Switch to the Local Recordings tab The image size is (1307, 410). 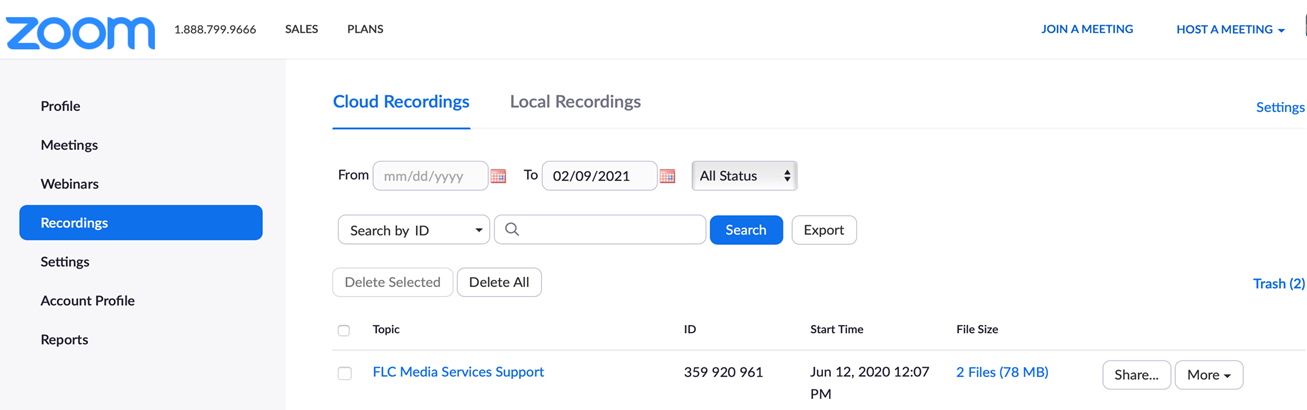click(x=575, y=102)
